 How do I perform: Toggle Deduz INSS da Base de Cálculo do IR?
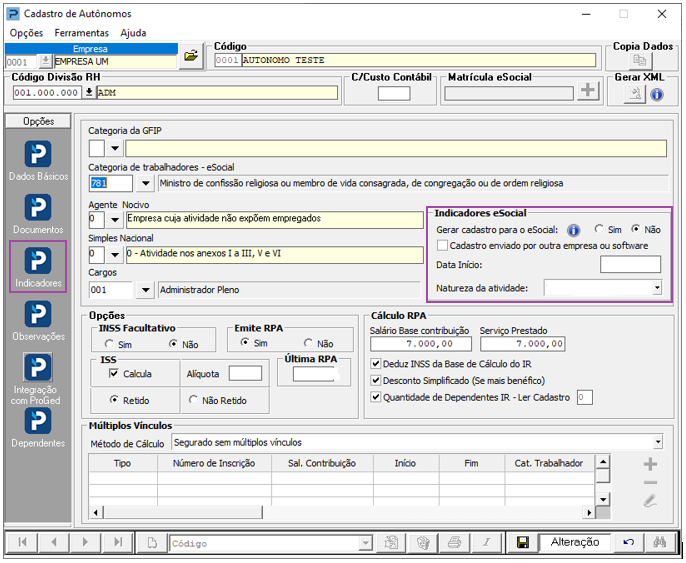point(375,364)
